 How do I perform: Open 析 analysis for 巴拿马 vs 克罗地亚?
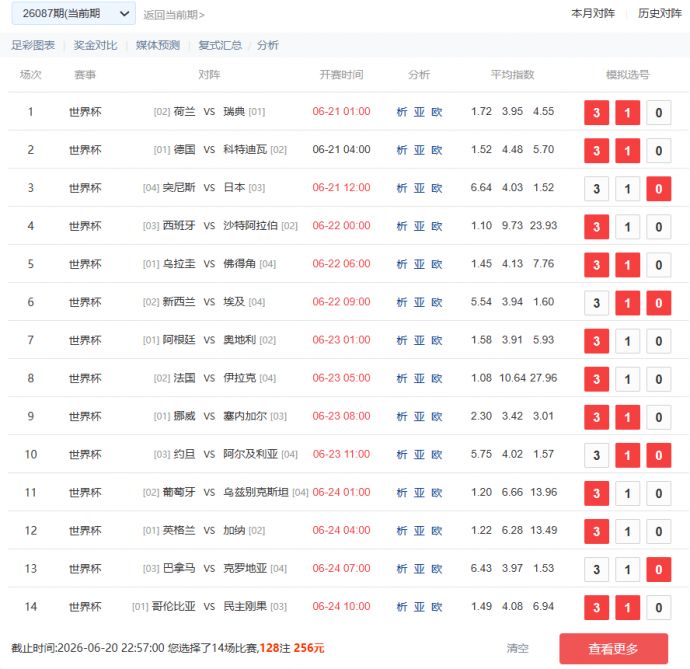click(x=402, y=569)
